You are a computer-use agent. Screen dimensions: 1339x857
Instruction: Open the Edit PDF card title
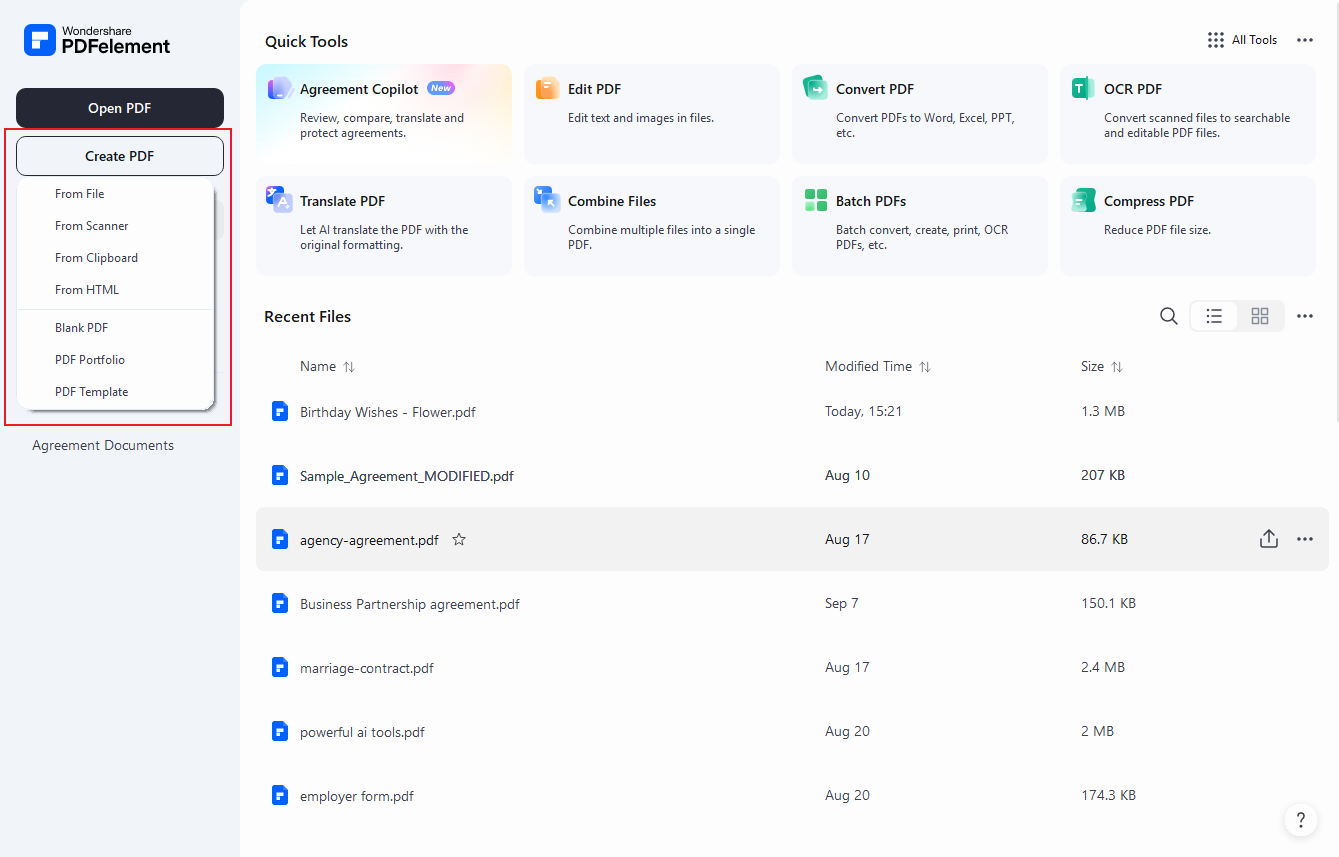coord(594,89)
